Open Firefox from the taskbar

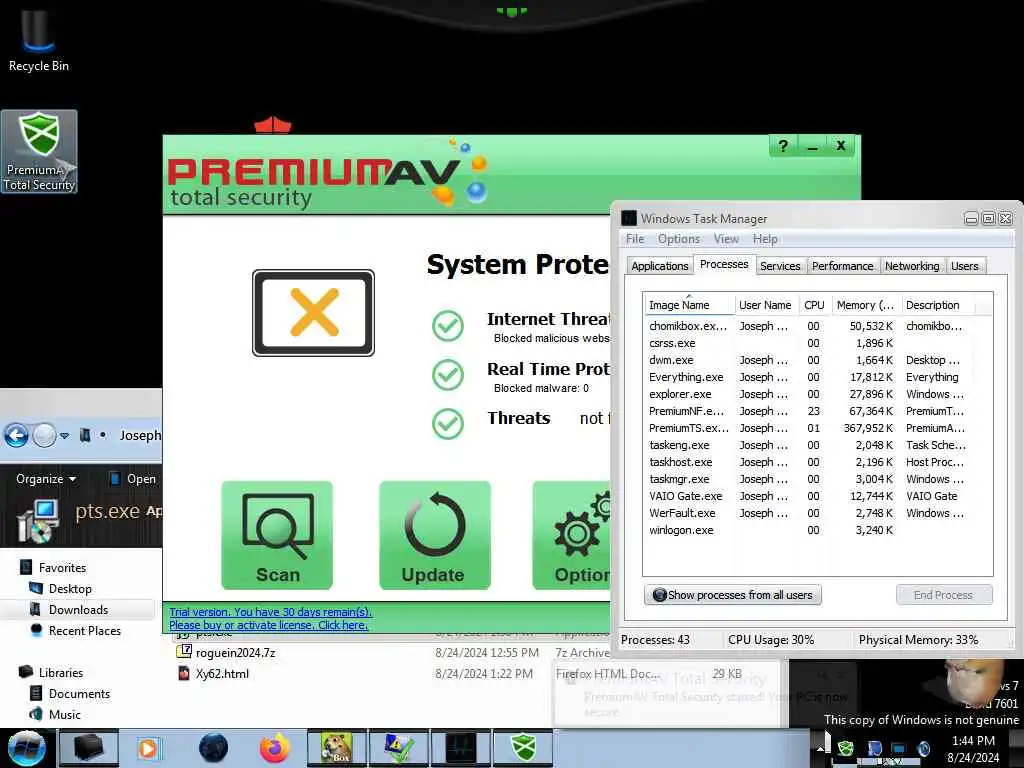point(274,748)
